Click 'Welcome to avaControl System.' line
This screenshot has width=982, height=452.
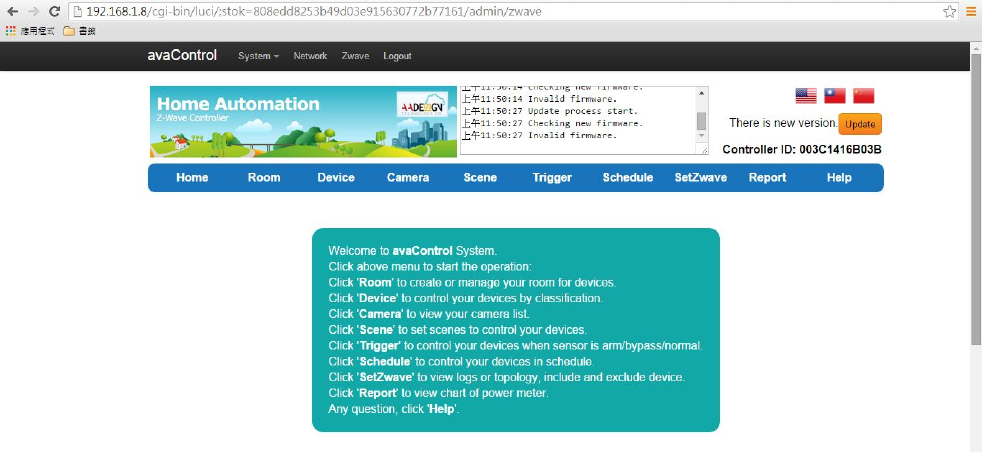coord(413,251)
